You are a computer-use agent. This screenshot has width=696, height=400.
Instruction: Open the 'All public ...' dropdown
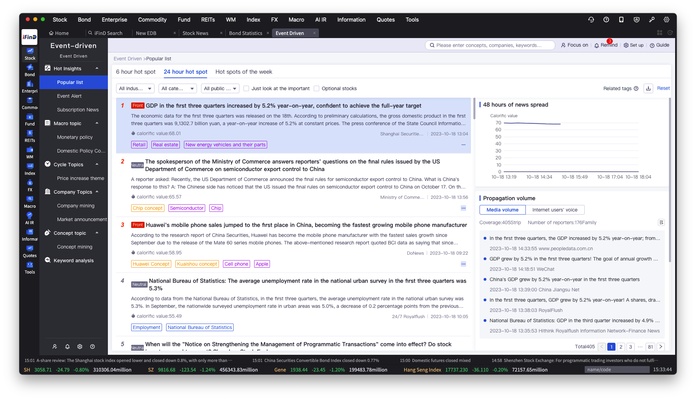click(220, 88)
